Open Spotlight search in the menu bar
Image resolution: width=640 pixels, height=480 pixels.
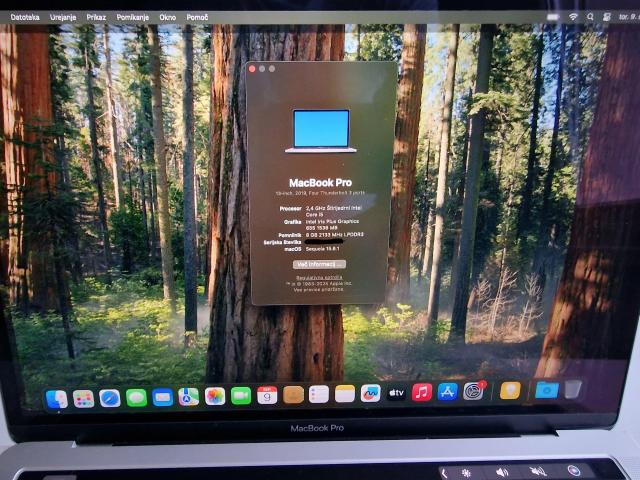[x=590, y=17]
